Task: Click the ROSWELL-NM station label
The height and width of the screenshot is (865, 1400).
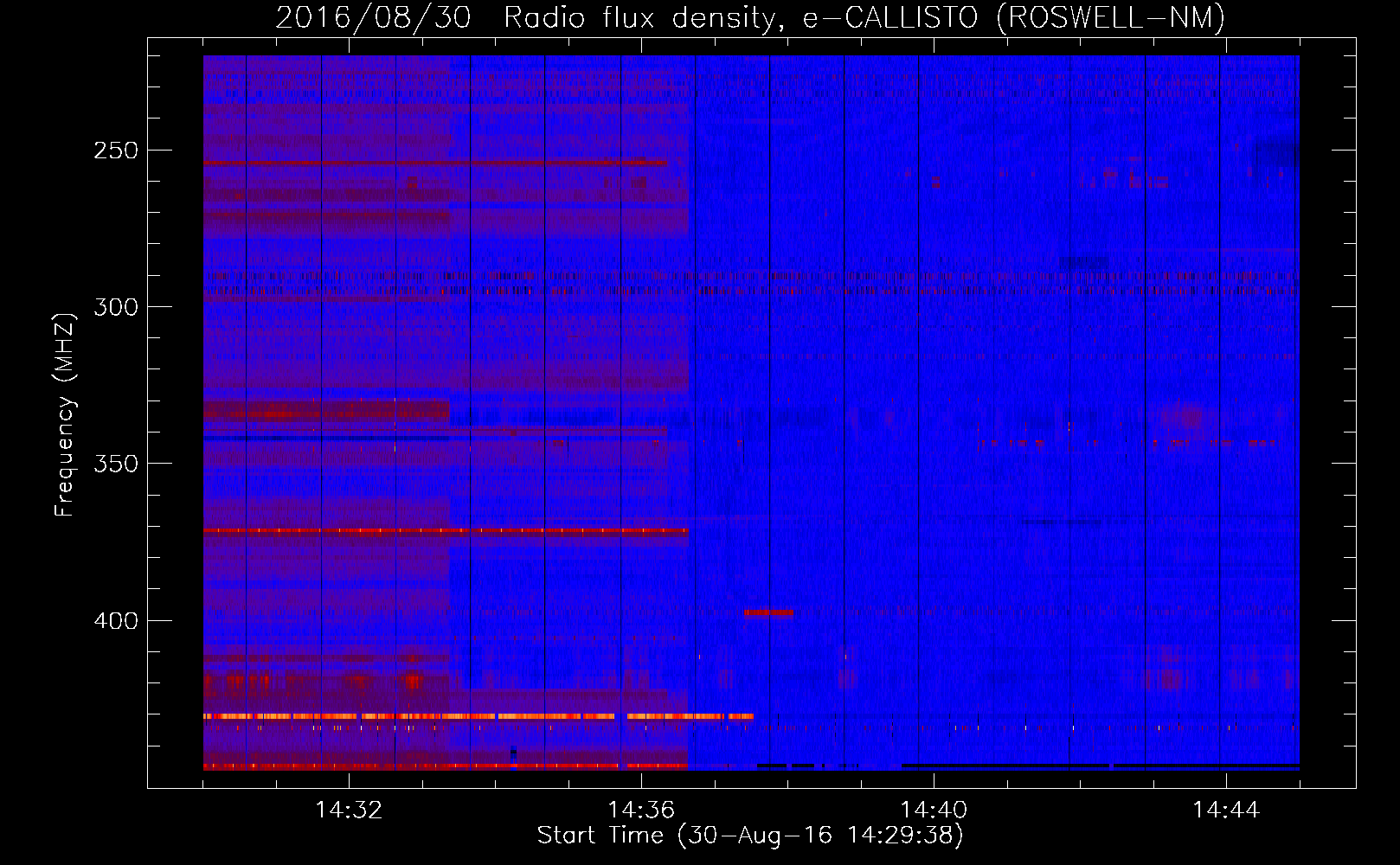Action: click(x=1111, y=17)
